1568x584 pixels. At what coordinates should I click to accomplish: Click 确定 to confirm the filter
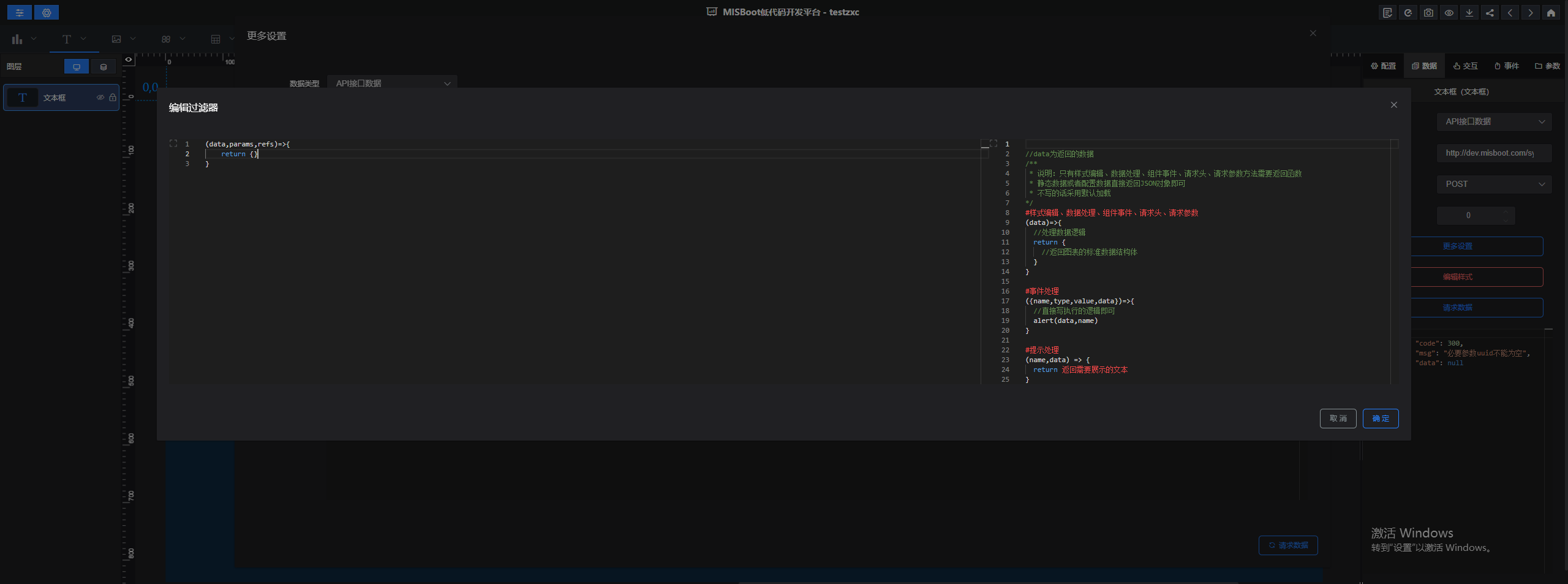point(1381,419)
